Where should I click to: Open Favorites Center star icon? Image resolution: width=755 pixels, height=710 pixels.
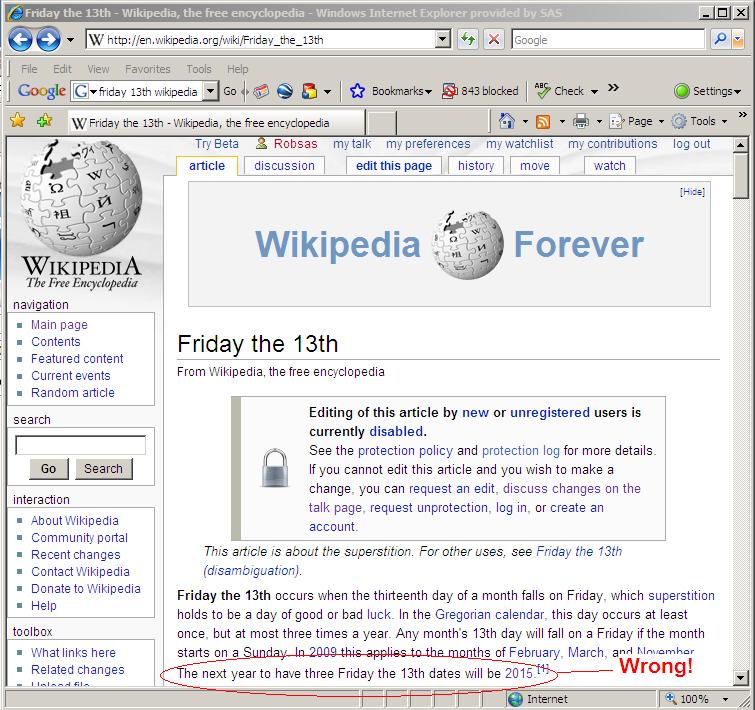[17, 121]
